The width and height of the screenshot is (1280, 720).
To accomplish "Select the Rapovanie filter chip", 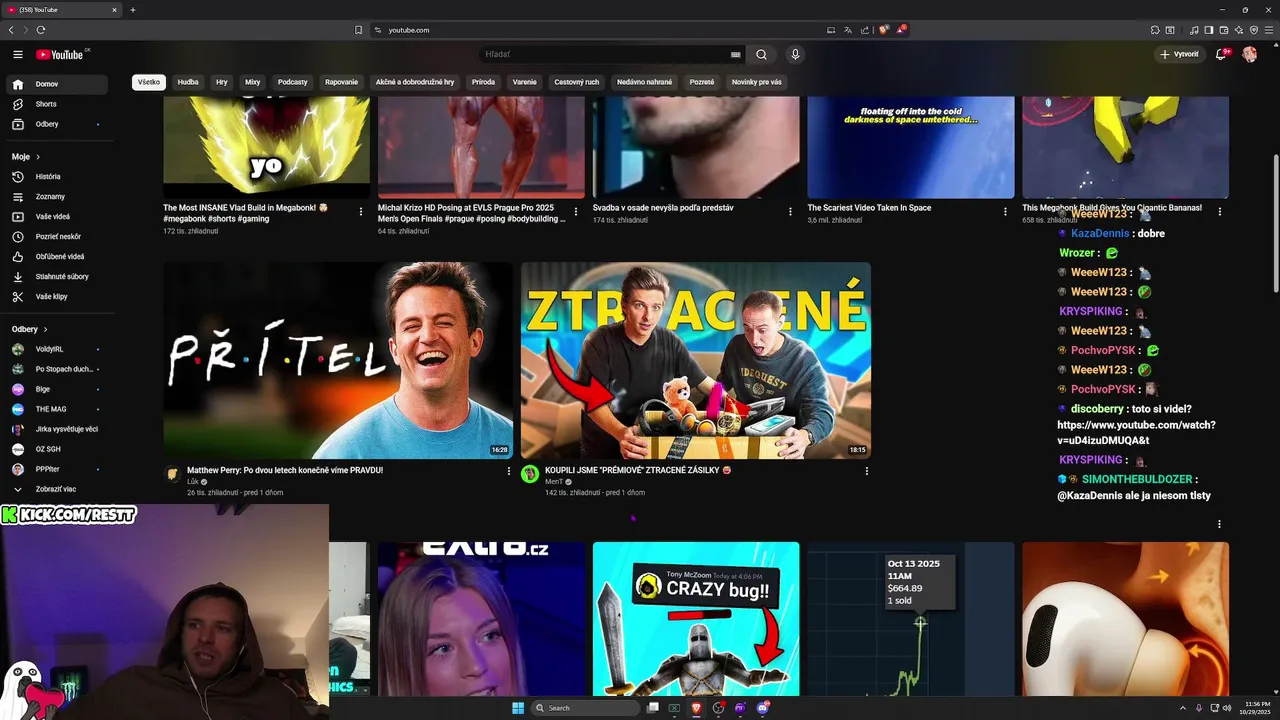I will (x=341, y=82).
